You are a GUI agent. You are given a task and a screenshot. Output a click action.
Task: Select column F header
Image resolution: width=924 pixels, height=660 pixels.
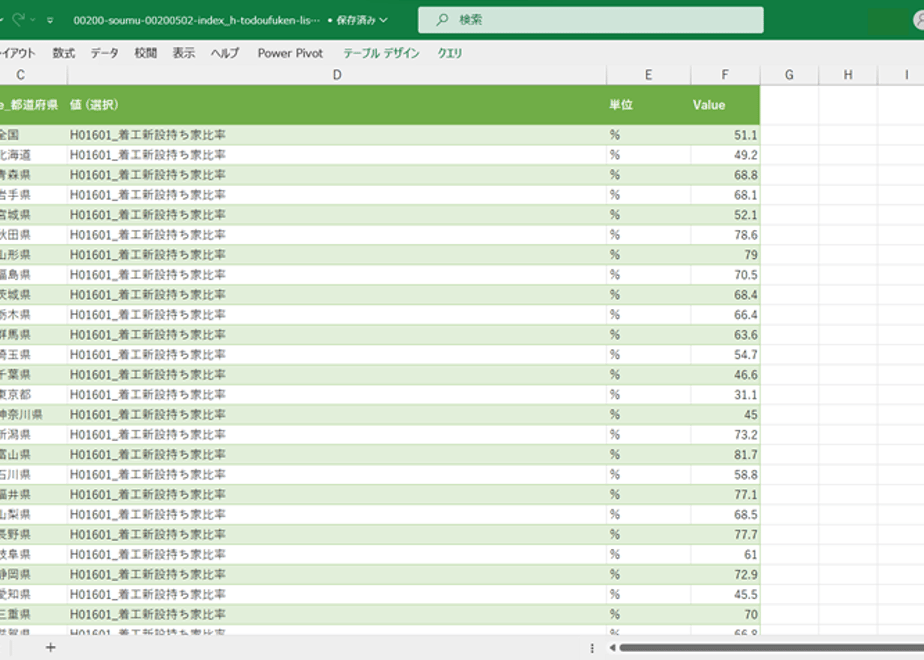point(725,75)
